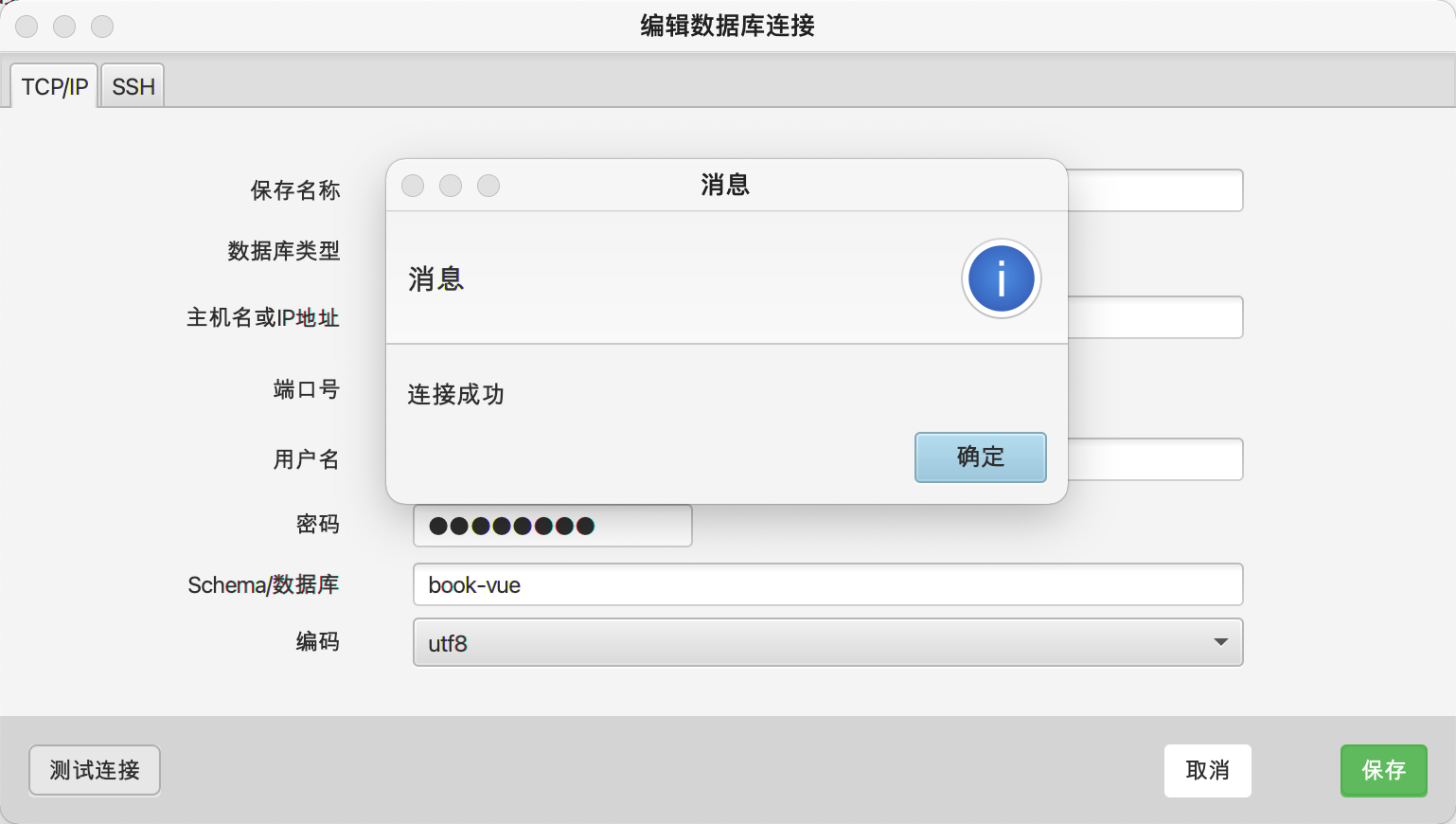Click into the 用户名 input field

1155,459
